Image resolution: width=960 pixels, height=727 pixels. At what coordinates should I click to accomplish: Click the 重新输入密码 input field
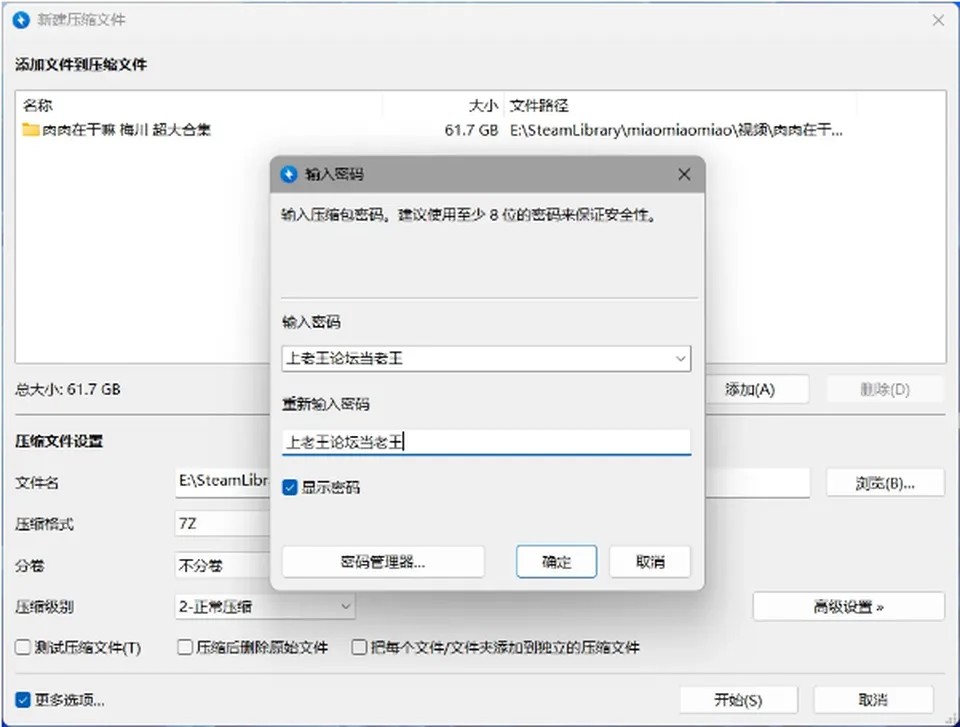[x=486, y=442]
